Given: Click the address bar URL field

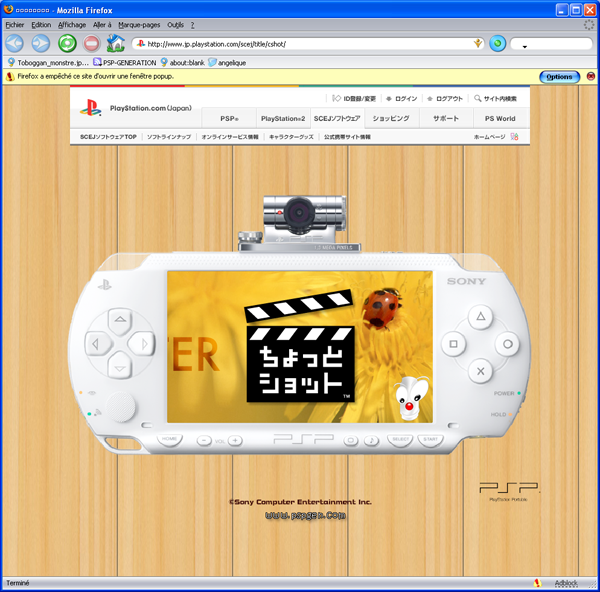Looking at the screenshot, I should click(308, 44).
